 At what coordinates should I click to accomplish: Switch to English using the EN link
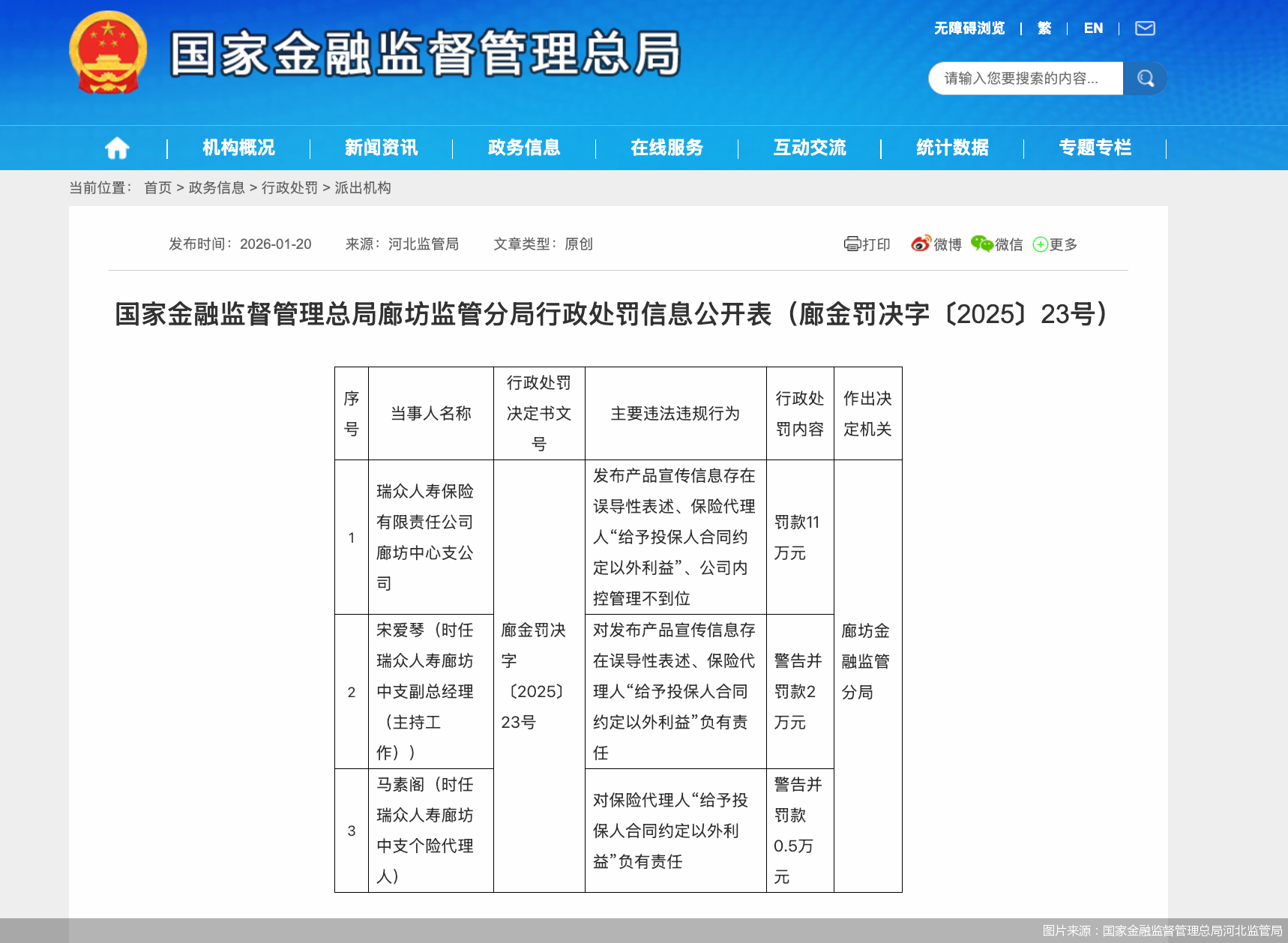[1093, 28]
